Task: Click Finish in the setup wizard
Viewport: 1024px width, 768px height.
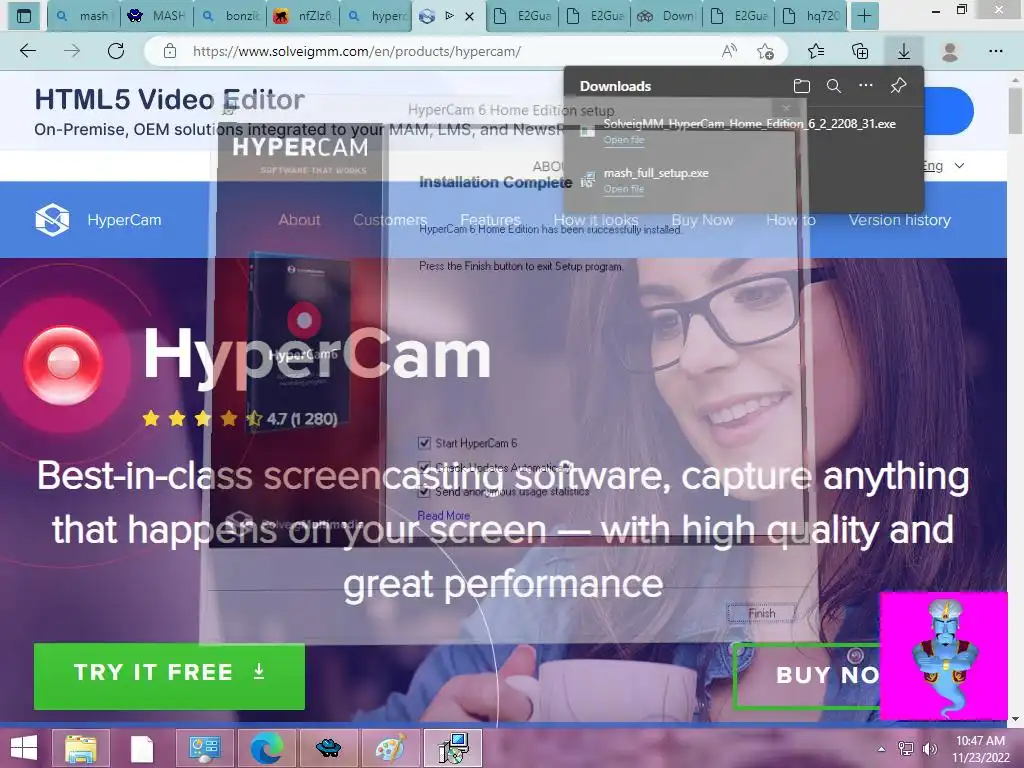Action: coord(761,613)
